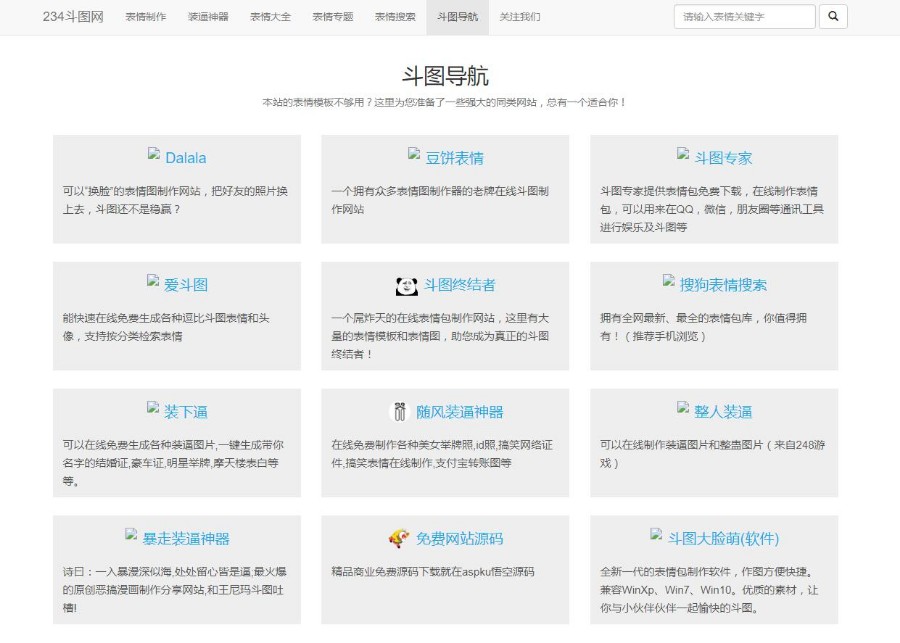Click the 随风装逼神器 description text

pos(442,454)
